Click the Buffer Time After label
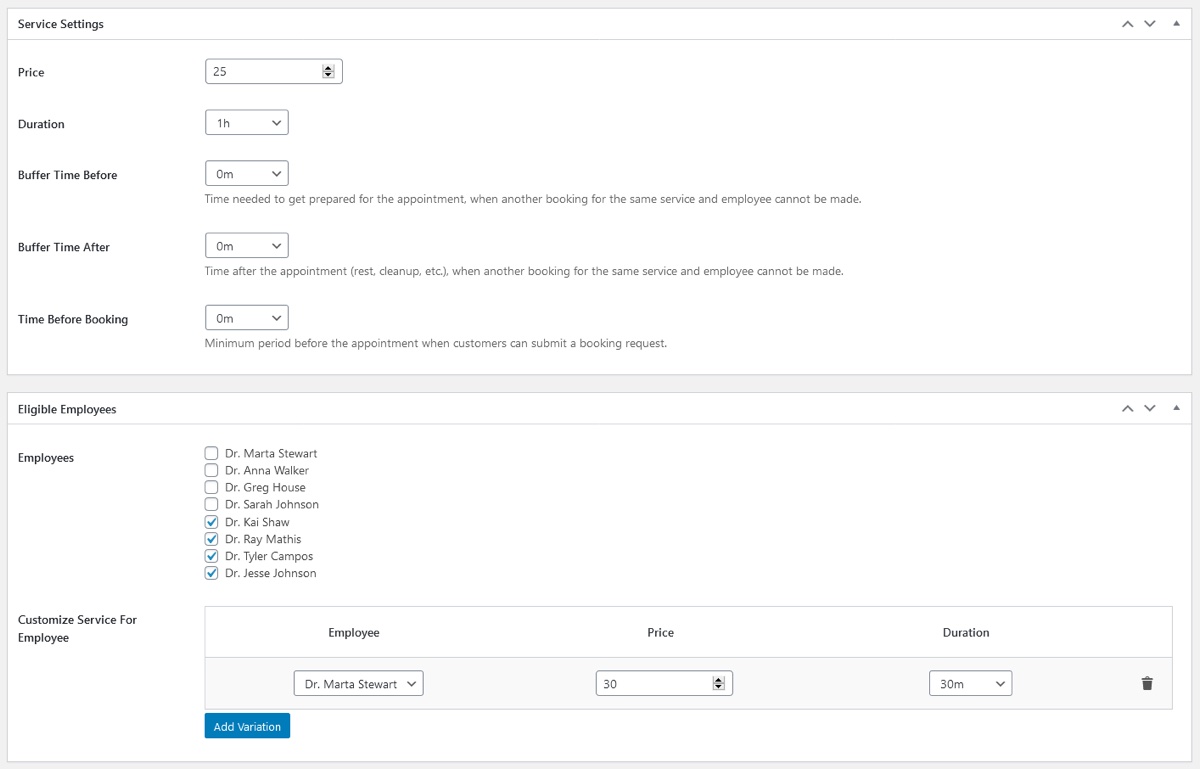1200x769 pixels. coord(64,247)
